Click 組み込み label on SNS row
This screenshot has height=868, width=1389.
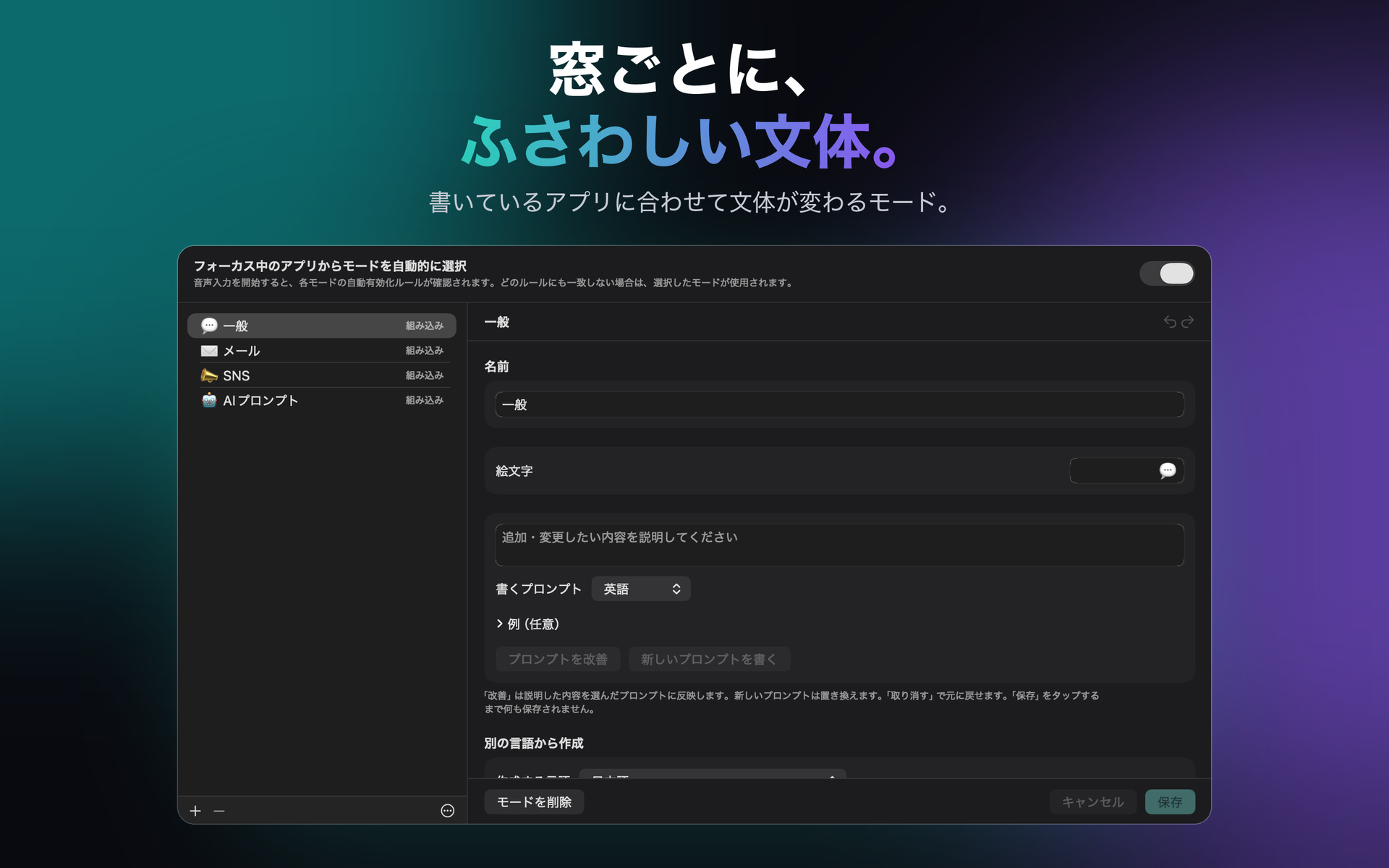[424, 375]
